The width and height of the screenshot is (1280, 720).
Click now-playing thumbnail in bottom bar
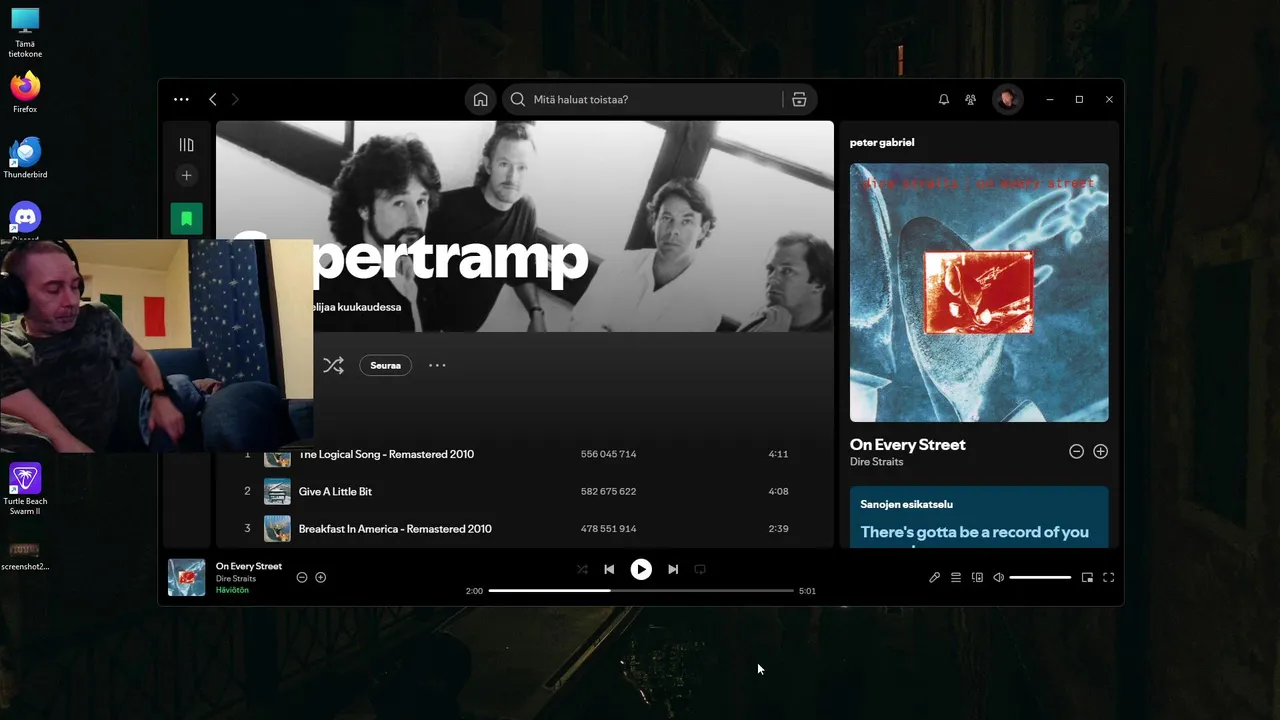click(x=186, y=577)
